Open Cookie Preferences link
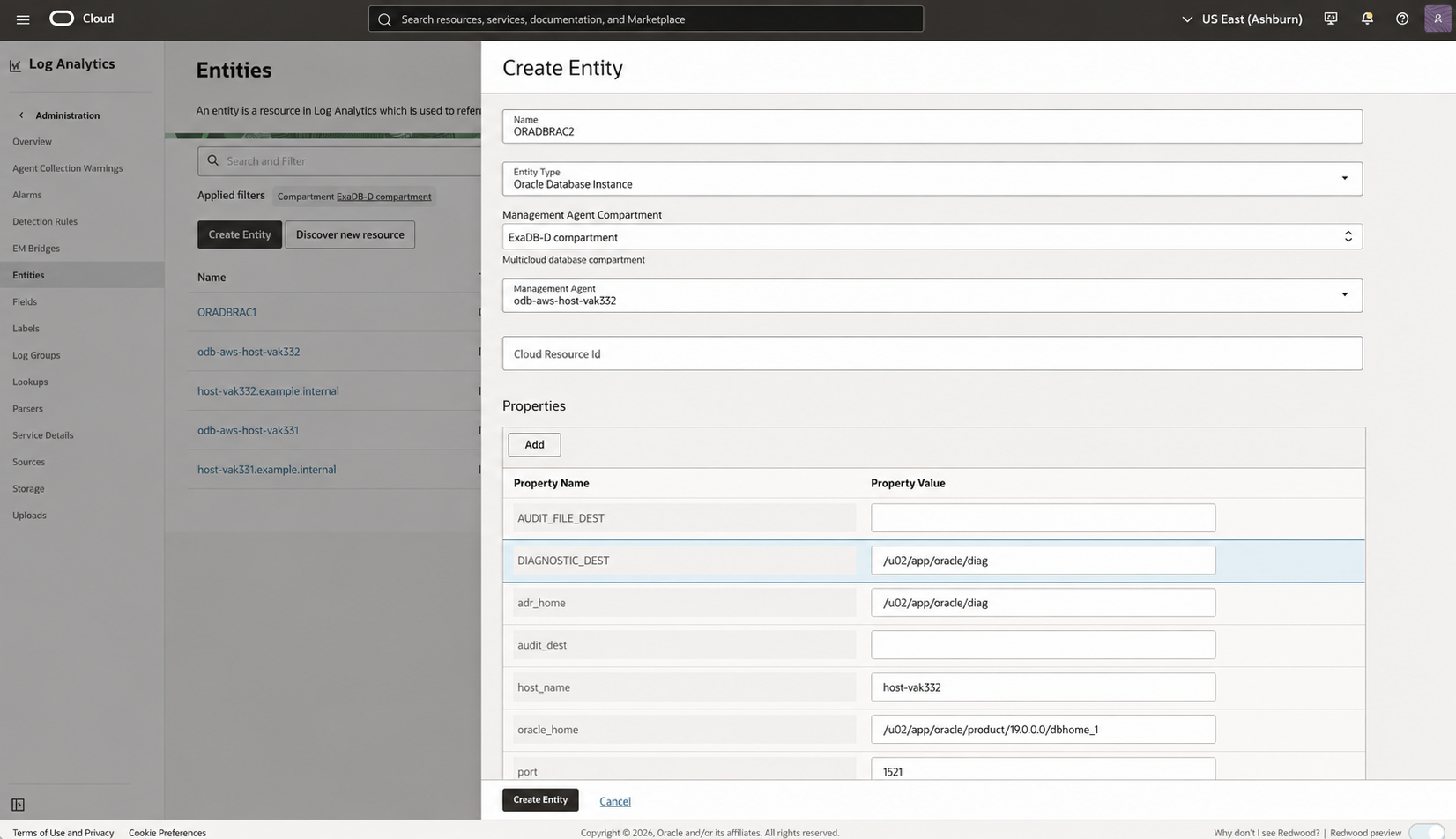Image resolution: width=1456 pixels, height=839 pixels. click(167, 833)
